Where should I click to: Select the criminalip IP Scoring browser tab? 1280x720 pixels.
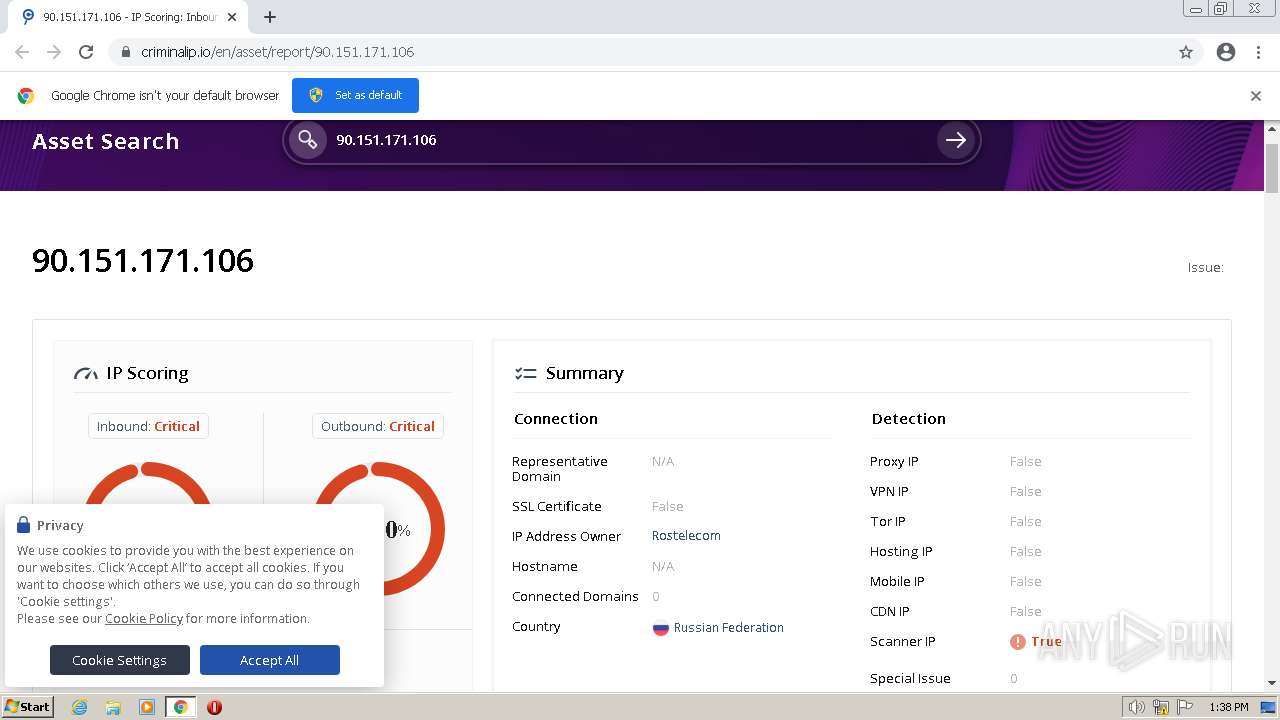[128, 17]
